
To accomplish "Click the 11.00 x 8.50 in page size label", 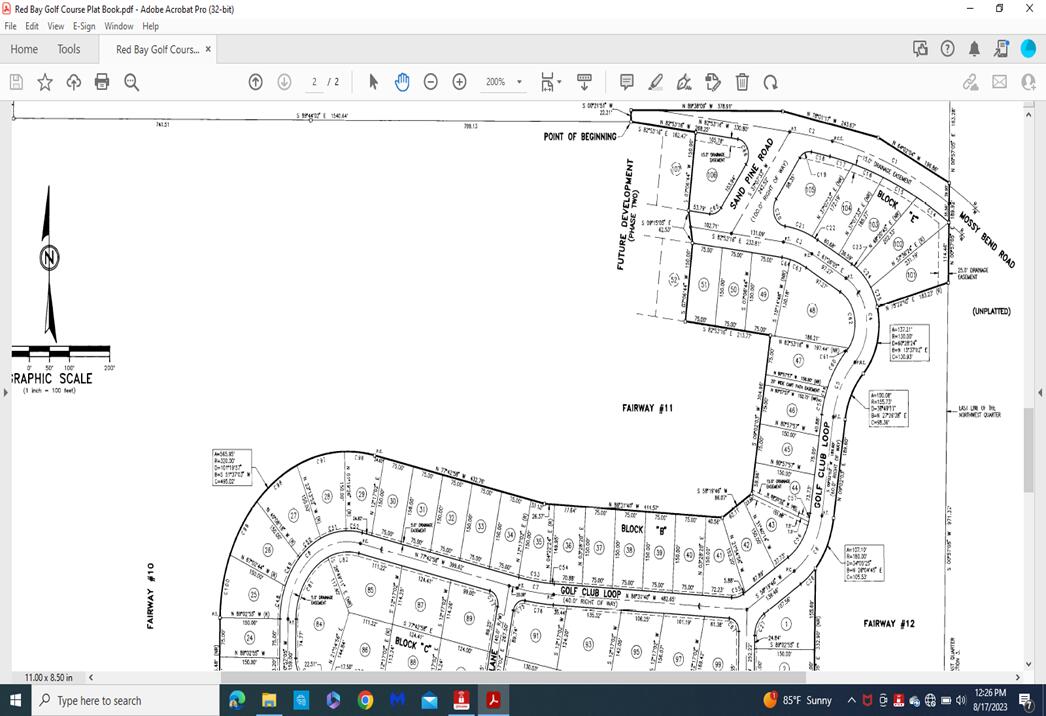I will tap(49, 677).
